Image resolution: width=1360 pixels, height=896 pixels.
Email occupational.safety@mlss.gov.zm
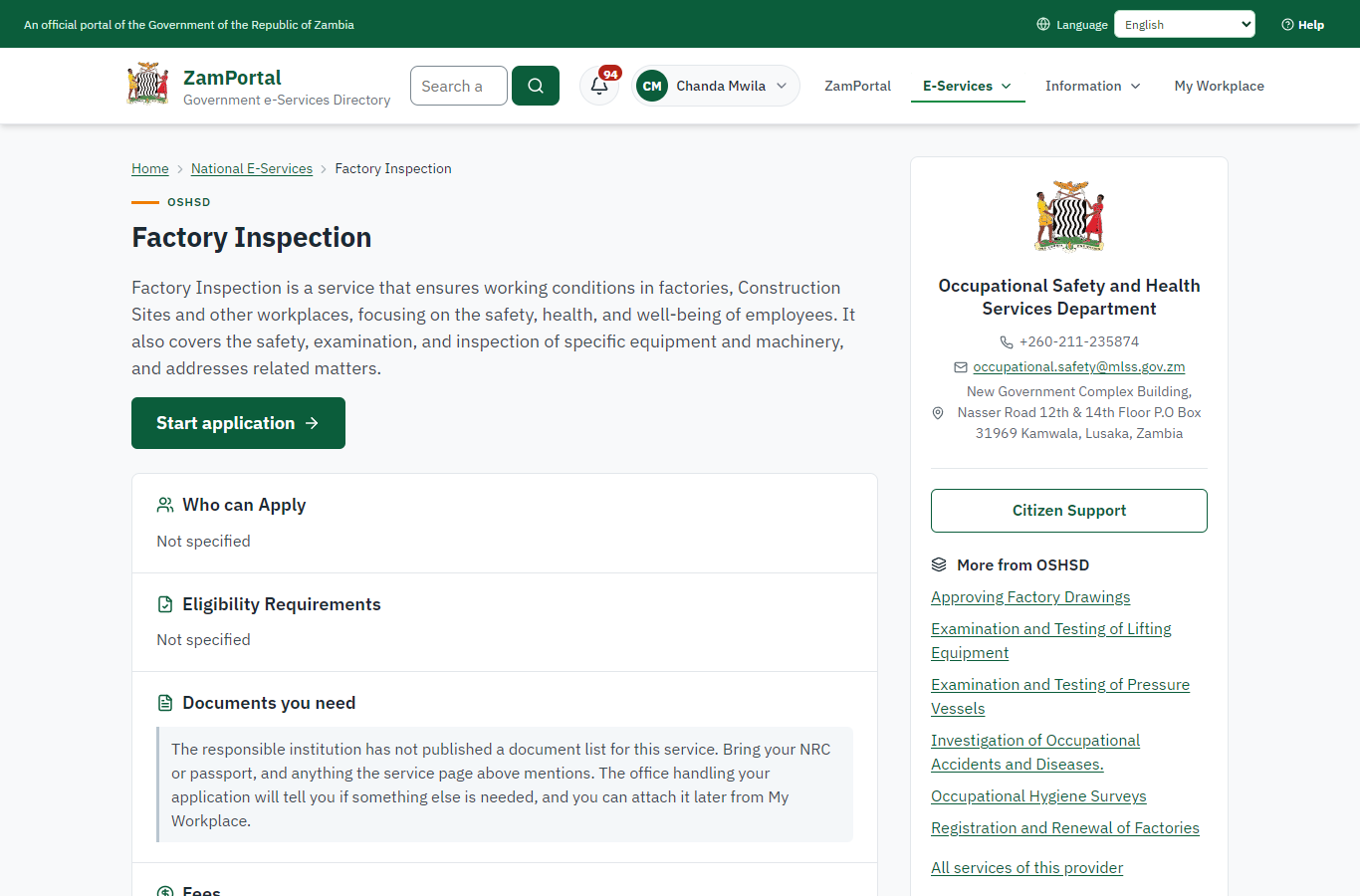click(x=1079, y=366)
